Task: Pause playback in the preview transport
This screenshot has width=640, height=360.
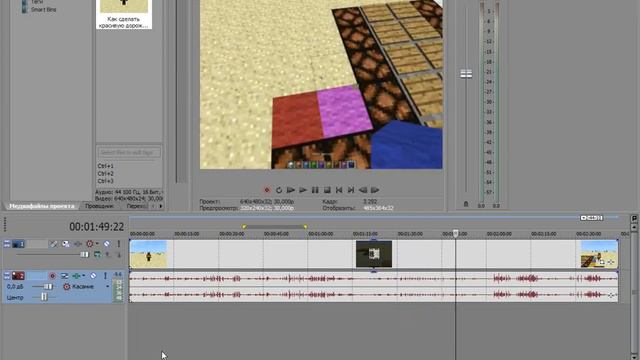Action: 315,190
